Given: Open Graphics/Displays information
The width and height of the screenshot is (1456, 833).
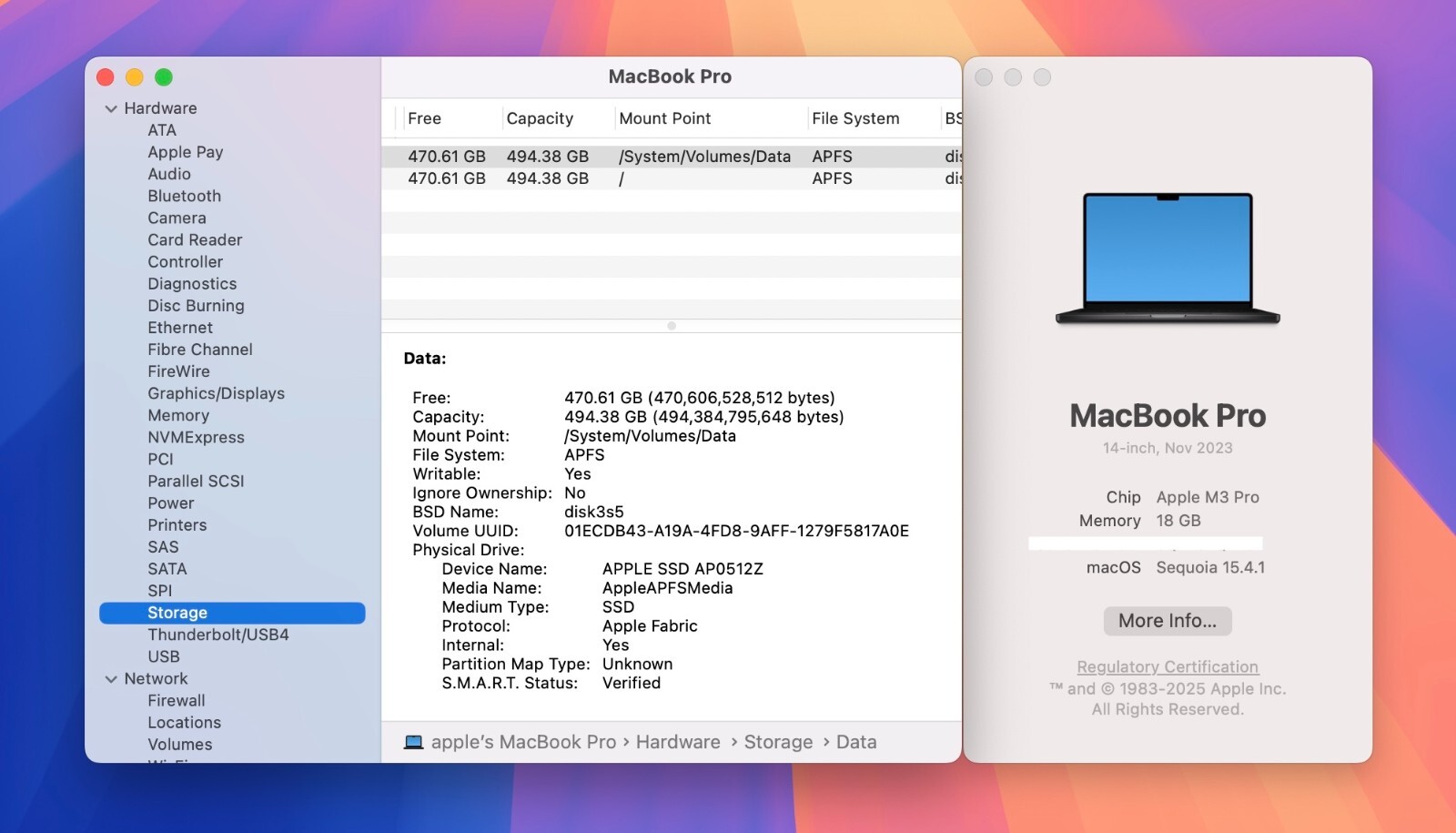Looking at the screenshot, I should [217, 393].
